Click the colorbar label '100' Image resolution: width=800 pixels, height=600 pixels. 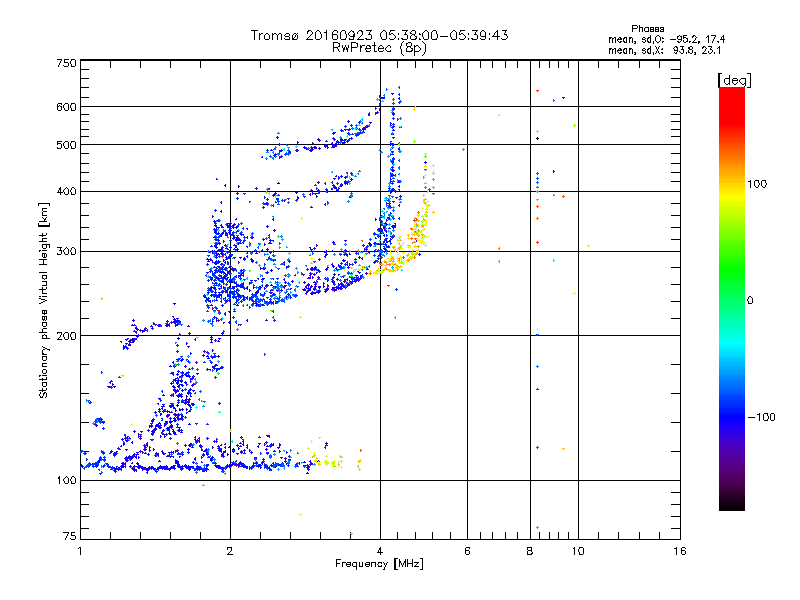[757, 184]
